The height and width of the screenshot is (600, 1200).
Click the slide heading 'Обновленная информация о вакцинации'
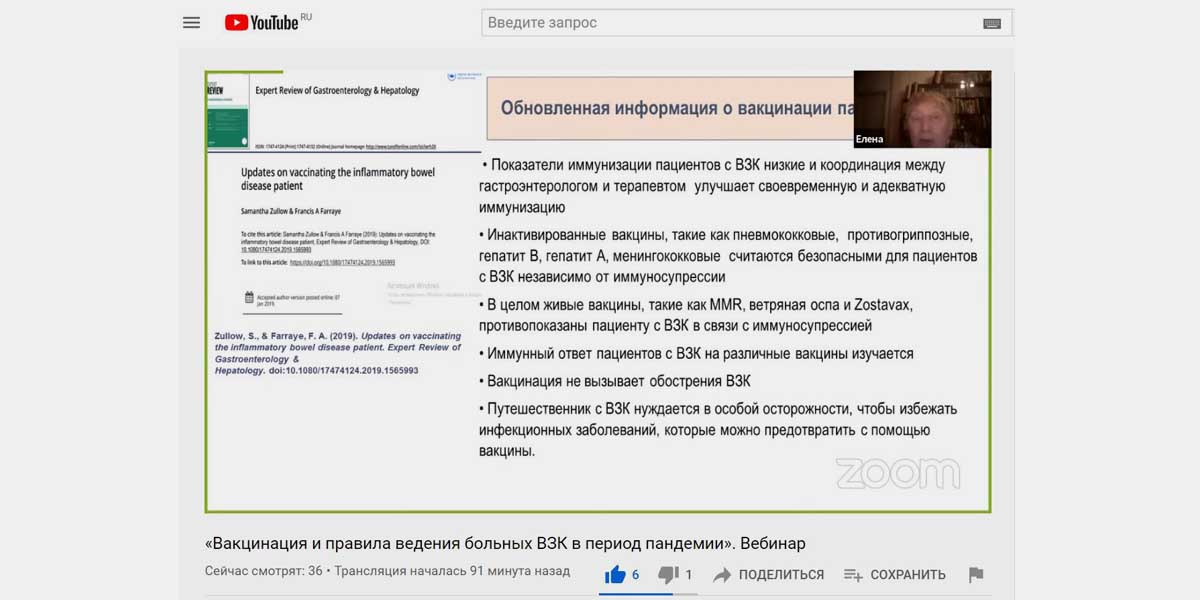(670, 108)
